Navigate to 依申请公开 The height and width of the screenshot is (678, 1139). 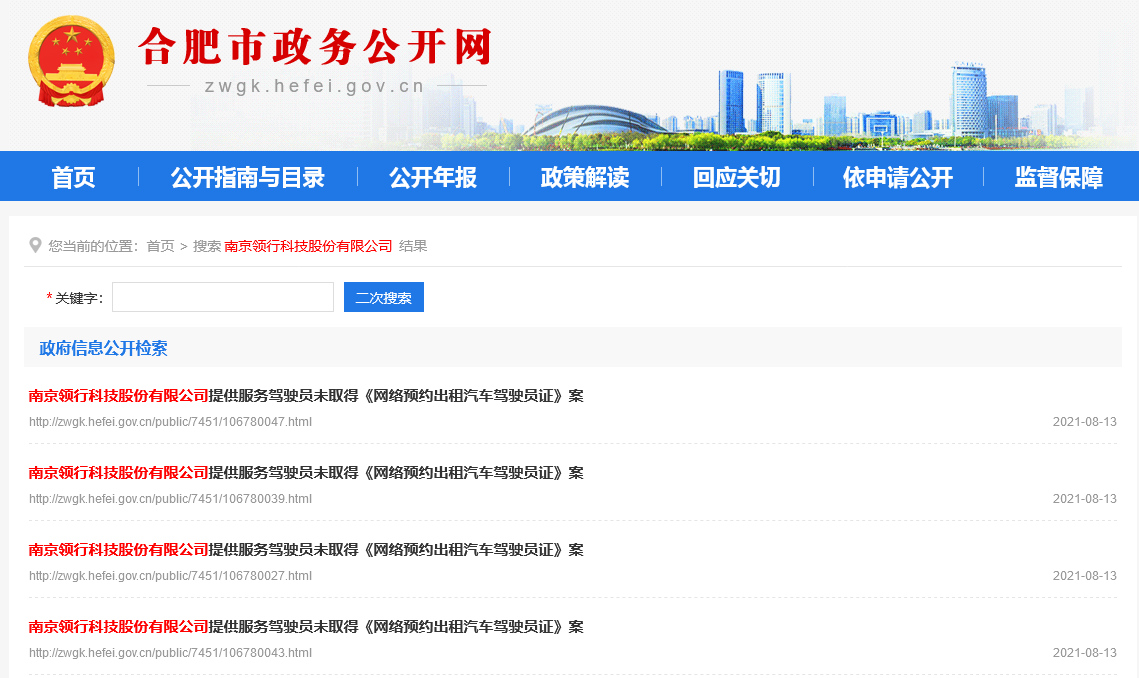click(x=898, y=177)
